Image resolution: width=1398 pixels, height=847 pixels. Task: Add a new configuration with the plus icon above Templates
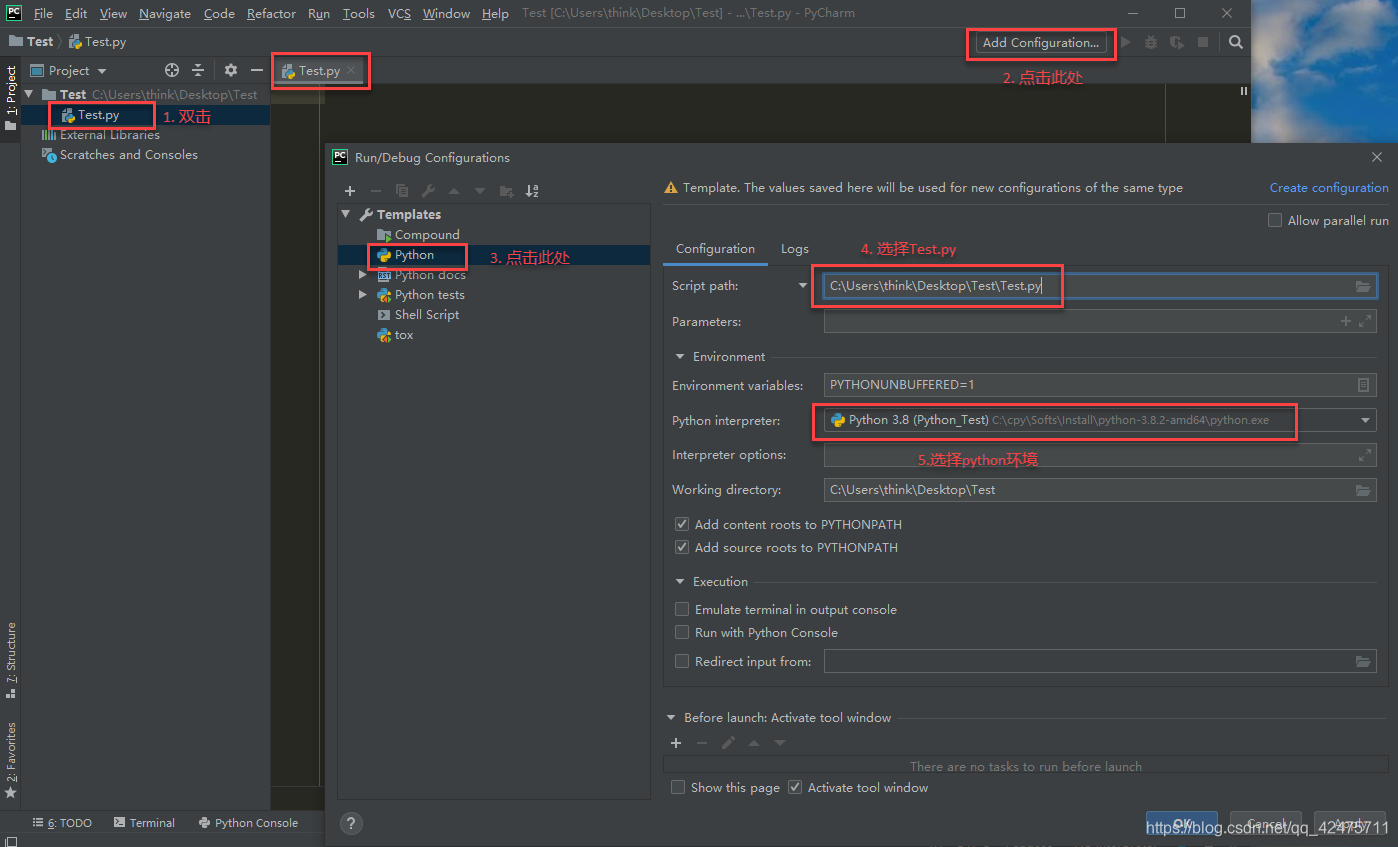click(x=350, y=191)
